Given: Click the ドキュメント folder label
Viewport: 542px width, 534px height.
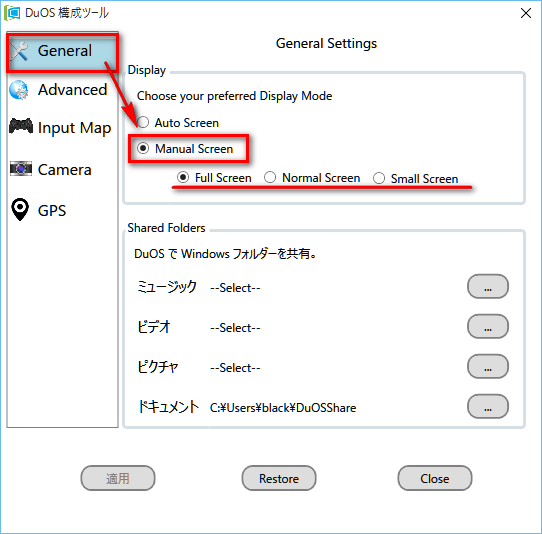Looking at the screenshot, I should click(168, 406).
